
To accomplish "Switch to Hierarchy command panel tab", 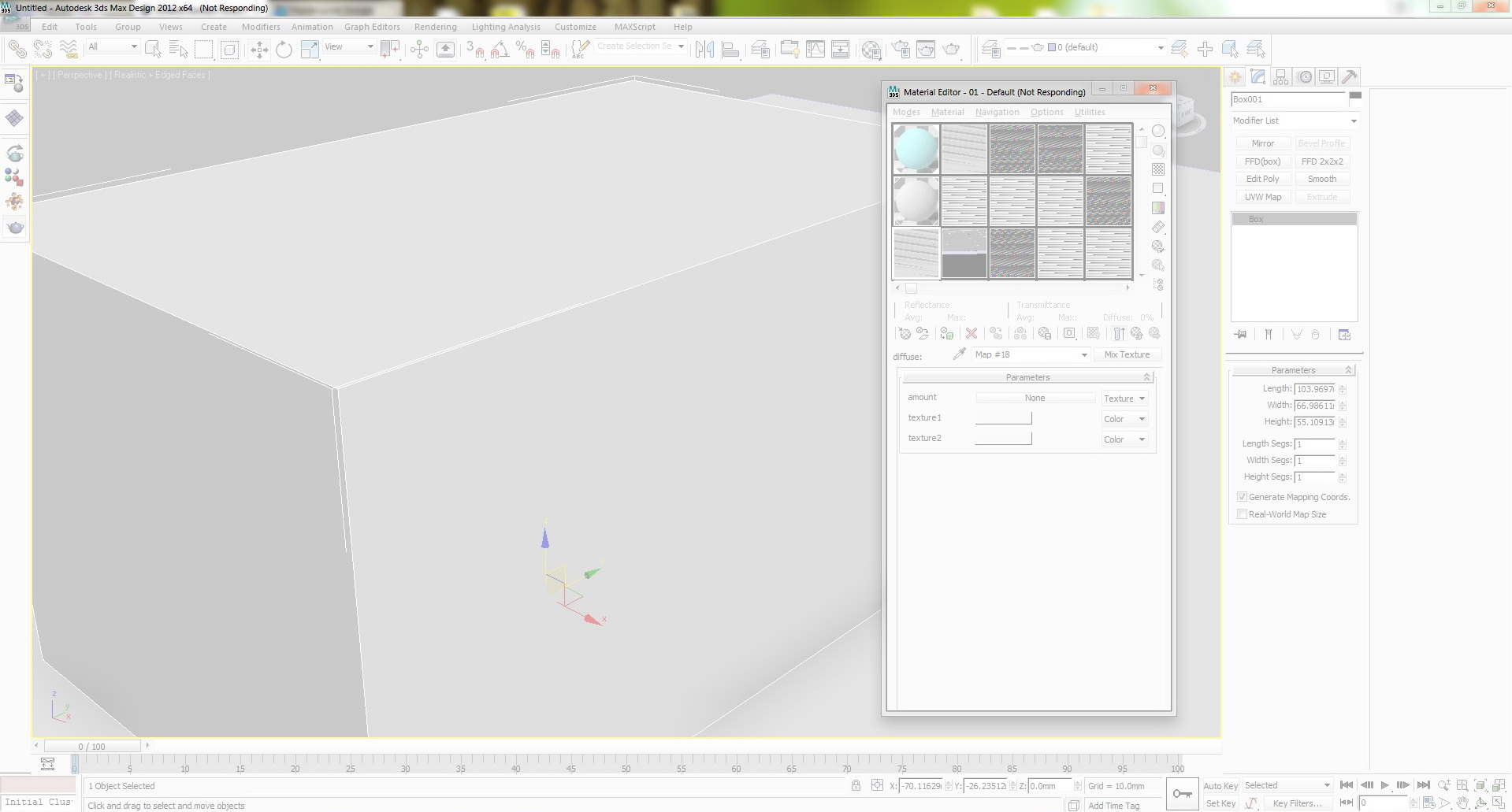I will (1281, 77).
